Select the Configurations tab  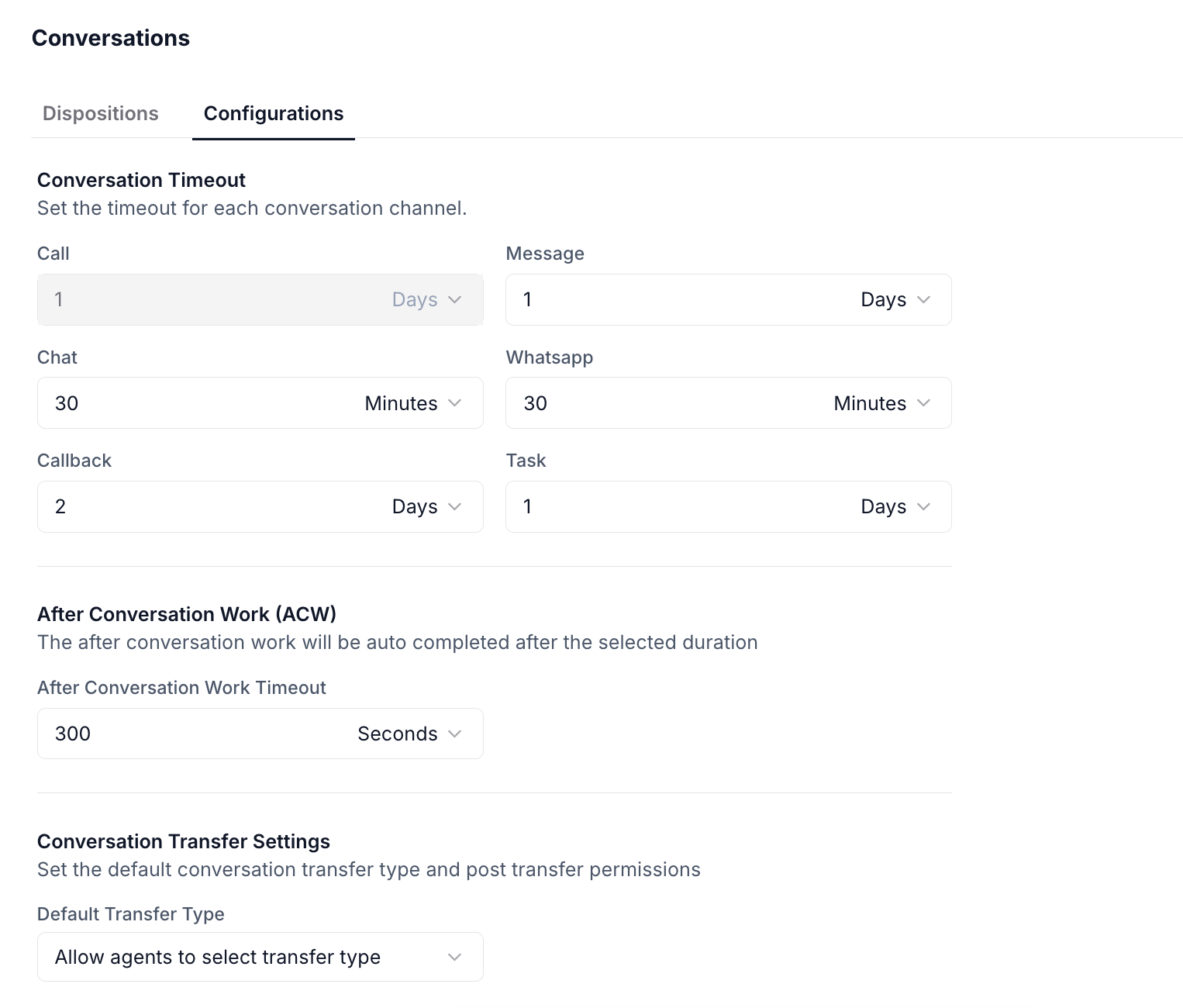pyautogui.click(x=273, y=113)
